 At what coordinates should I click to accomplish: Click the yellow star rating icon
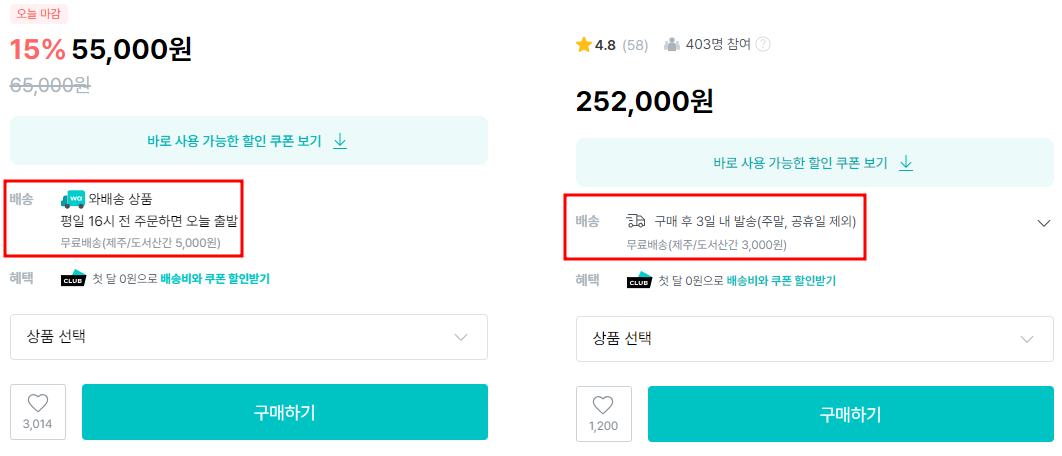[583, 45]
